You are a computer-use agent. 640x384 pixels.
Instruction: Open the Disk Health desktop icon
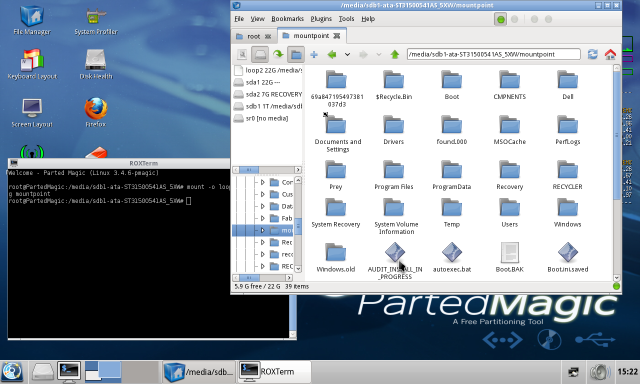tap(96, 64)
